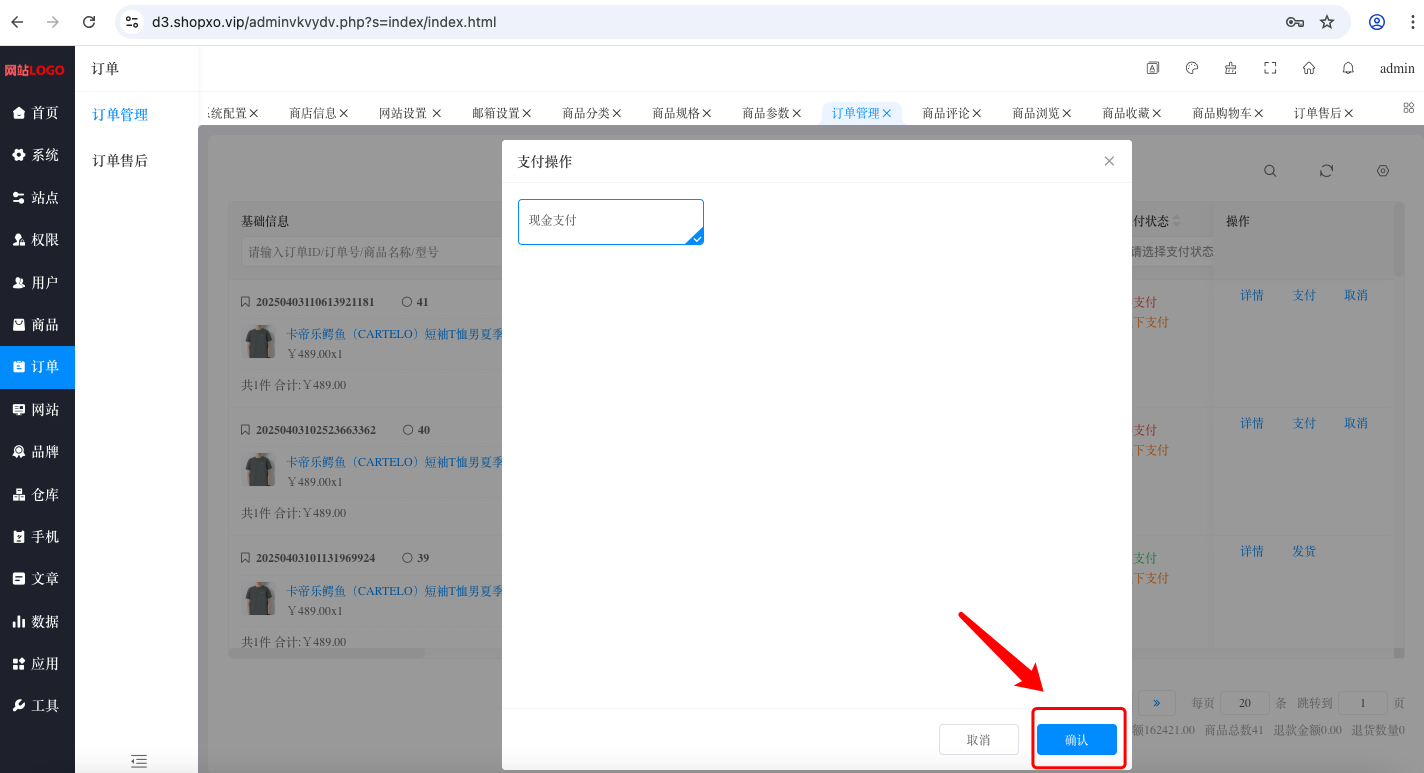The height and width of the screenshot is (773, 1424).
Task: Click the clear-cache broom icon
Action: [x=1231, y=68]
